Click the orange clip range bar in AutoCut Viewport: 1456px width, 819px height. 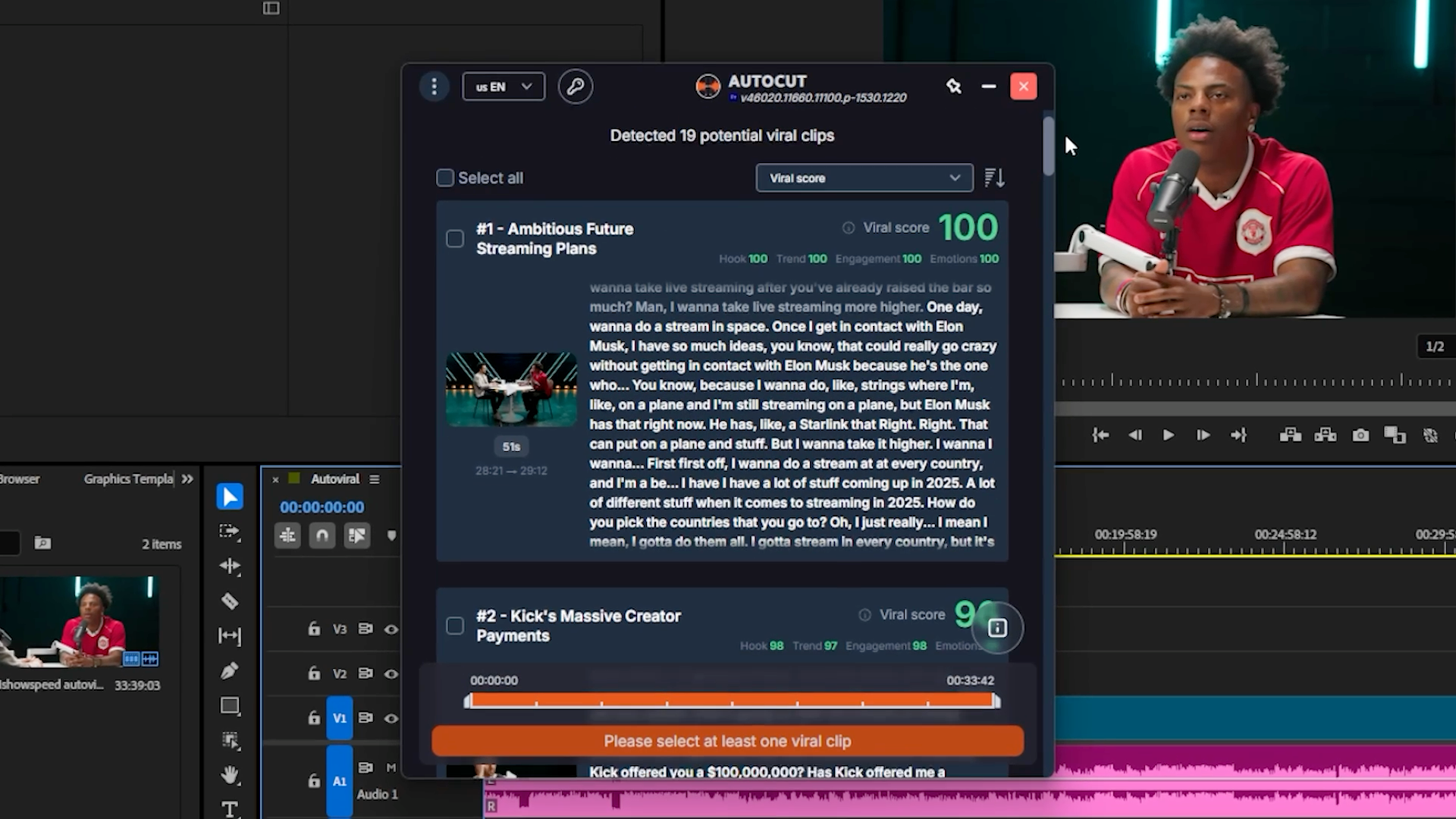click(732, 701)
